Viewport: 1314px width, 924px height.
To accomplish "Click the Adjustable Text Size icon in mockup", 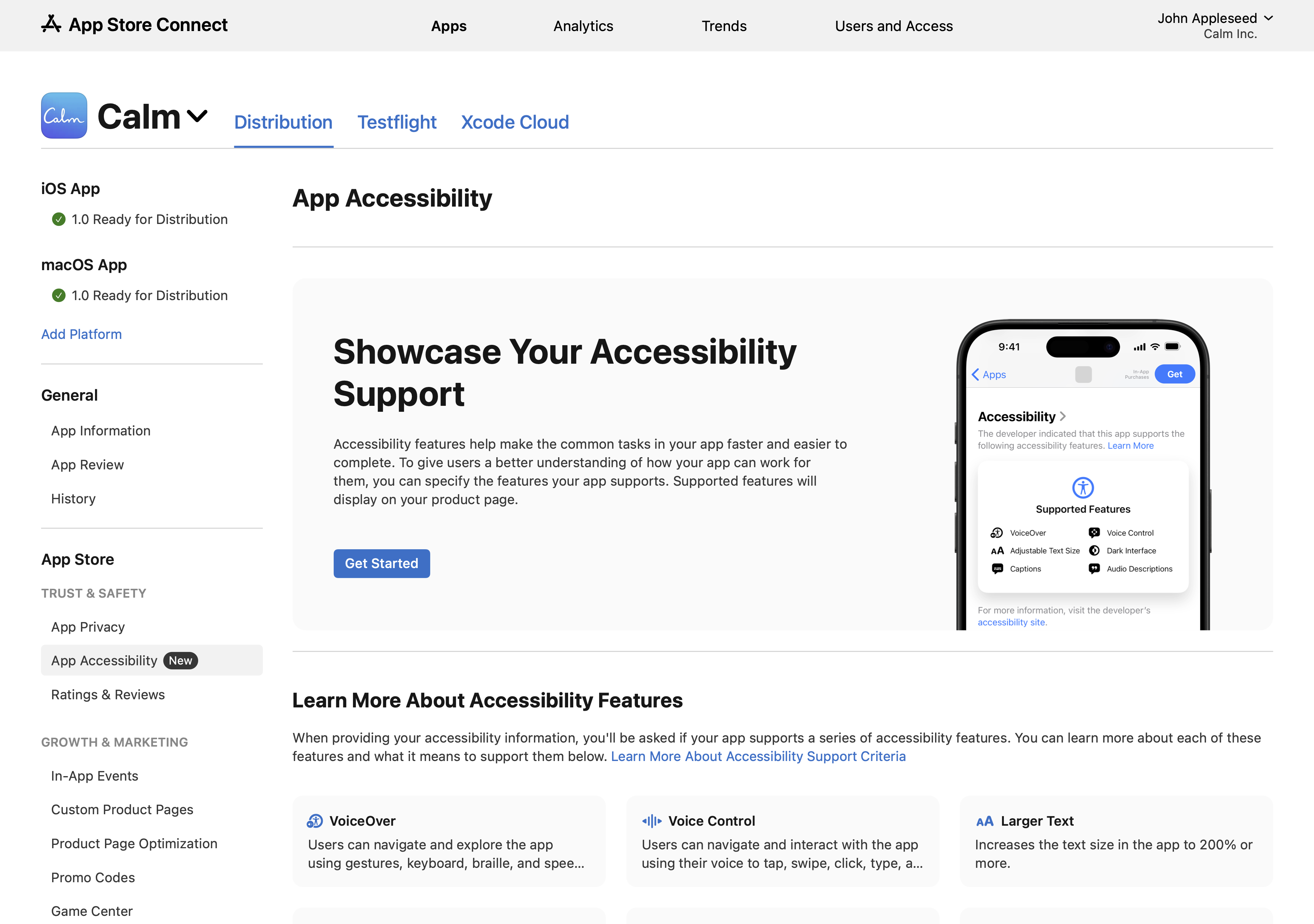I will (x=998, y=551).
